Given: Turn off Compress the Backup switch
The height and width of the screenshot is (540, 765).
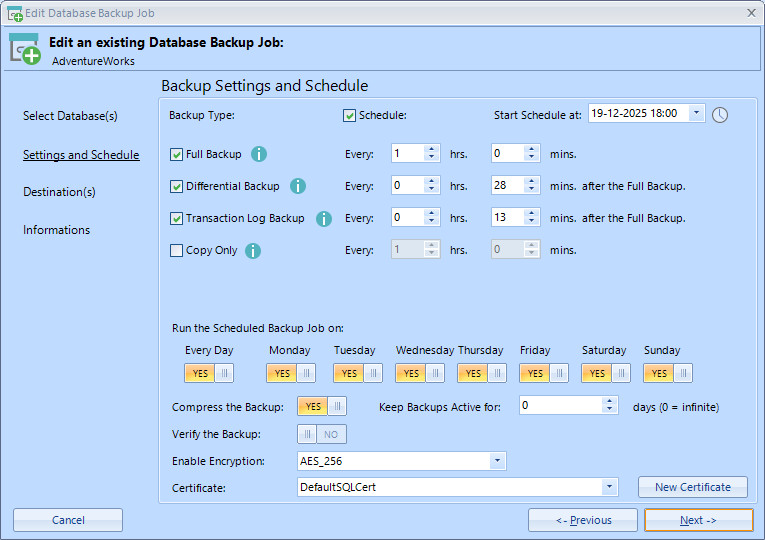Looking at the screenshot, I should coord(322,406).
